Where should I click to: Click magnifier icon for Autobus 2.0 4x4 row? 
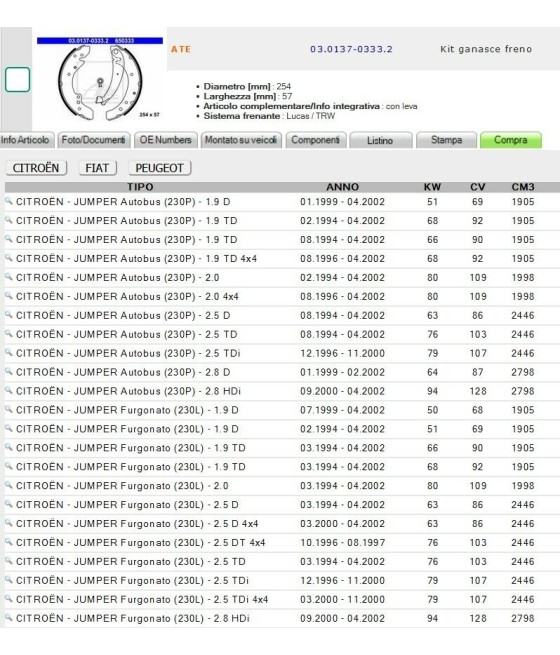(x=9, y=296)
